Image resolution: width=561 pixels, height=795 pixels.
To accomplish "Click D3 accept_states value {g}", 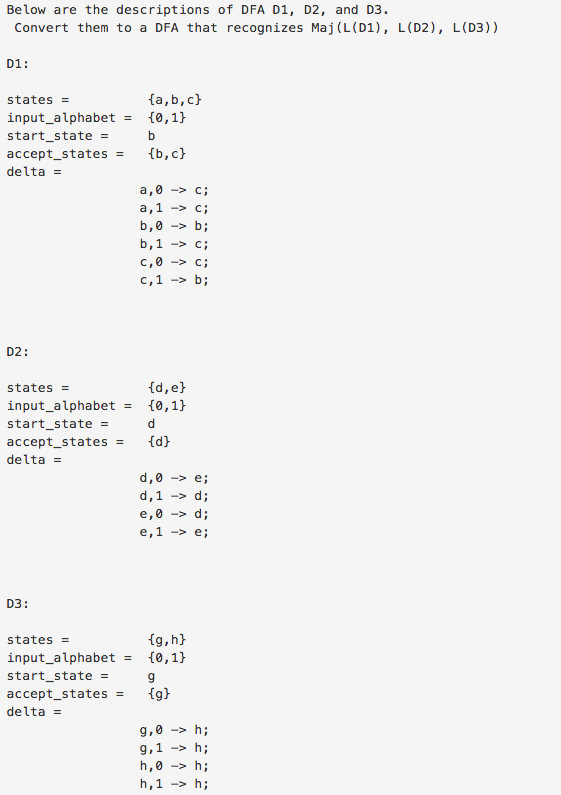I will [159, 694].
